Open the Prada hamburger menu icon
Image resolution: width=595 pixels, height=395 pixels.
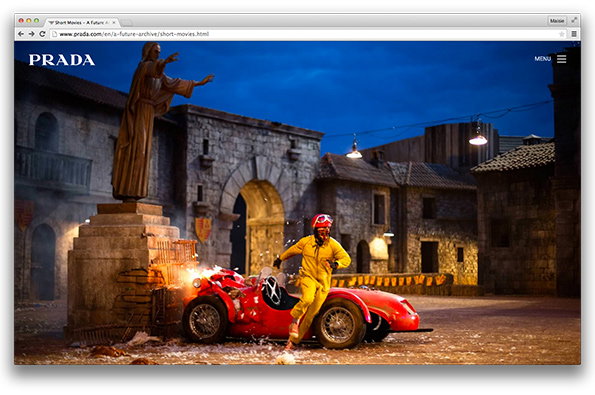click(x=562, y=59)
